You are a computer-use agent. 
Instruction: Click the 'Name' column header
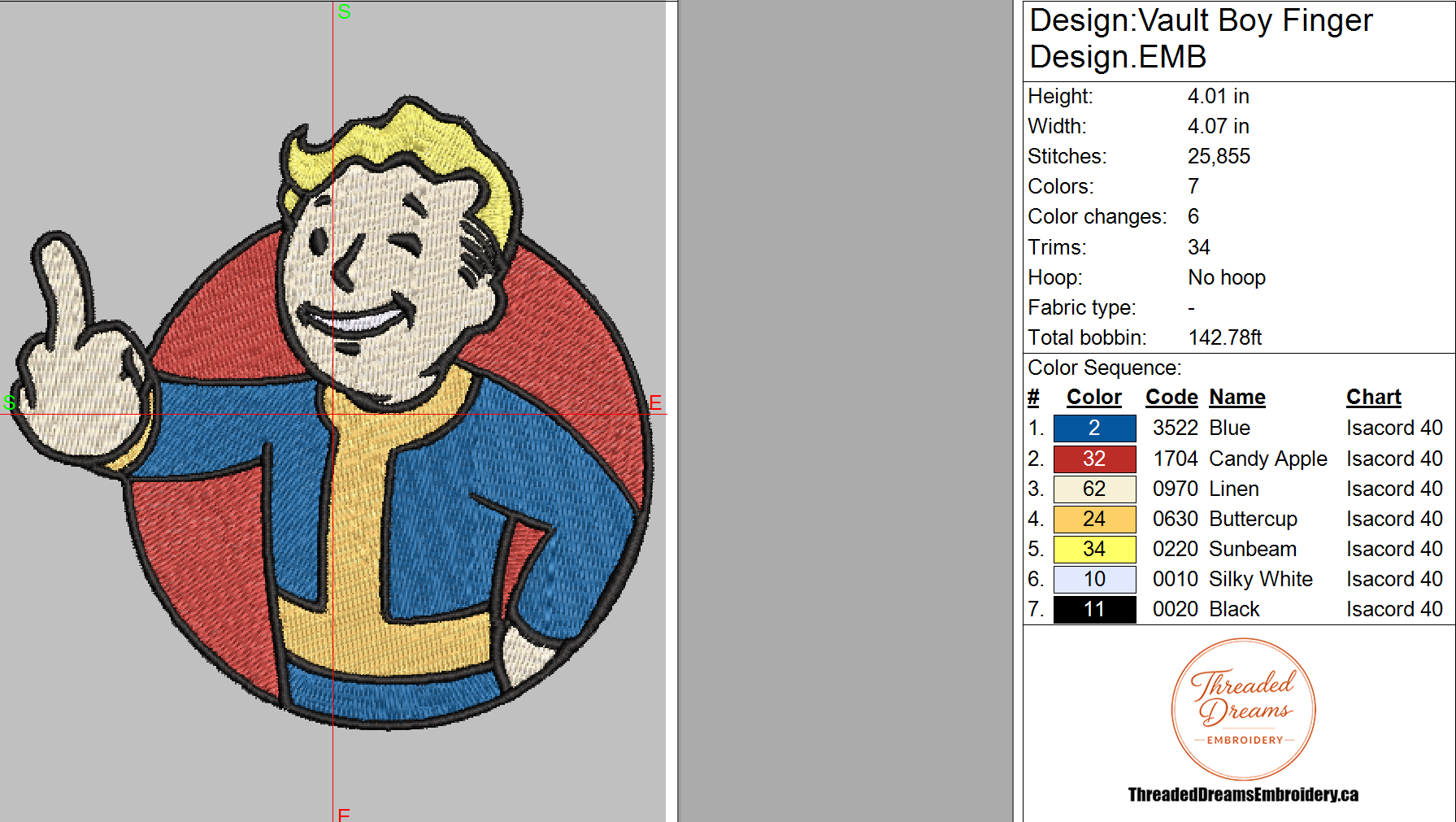1237,397
